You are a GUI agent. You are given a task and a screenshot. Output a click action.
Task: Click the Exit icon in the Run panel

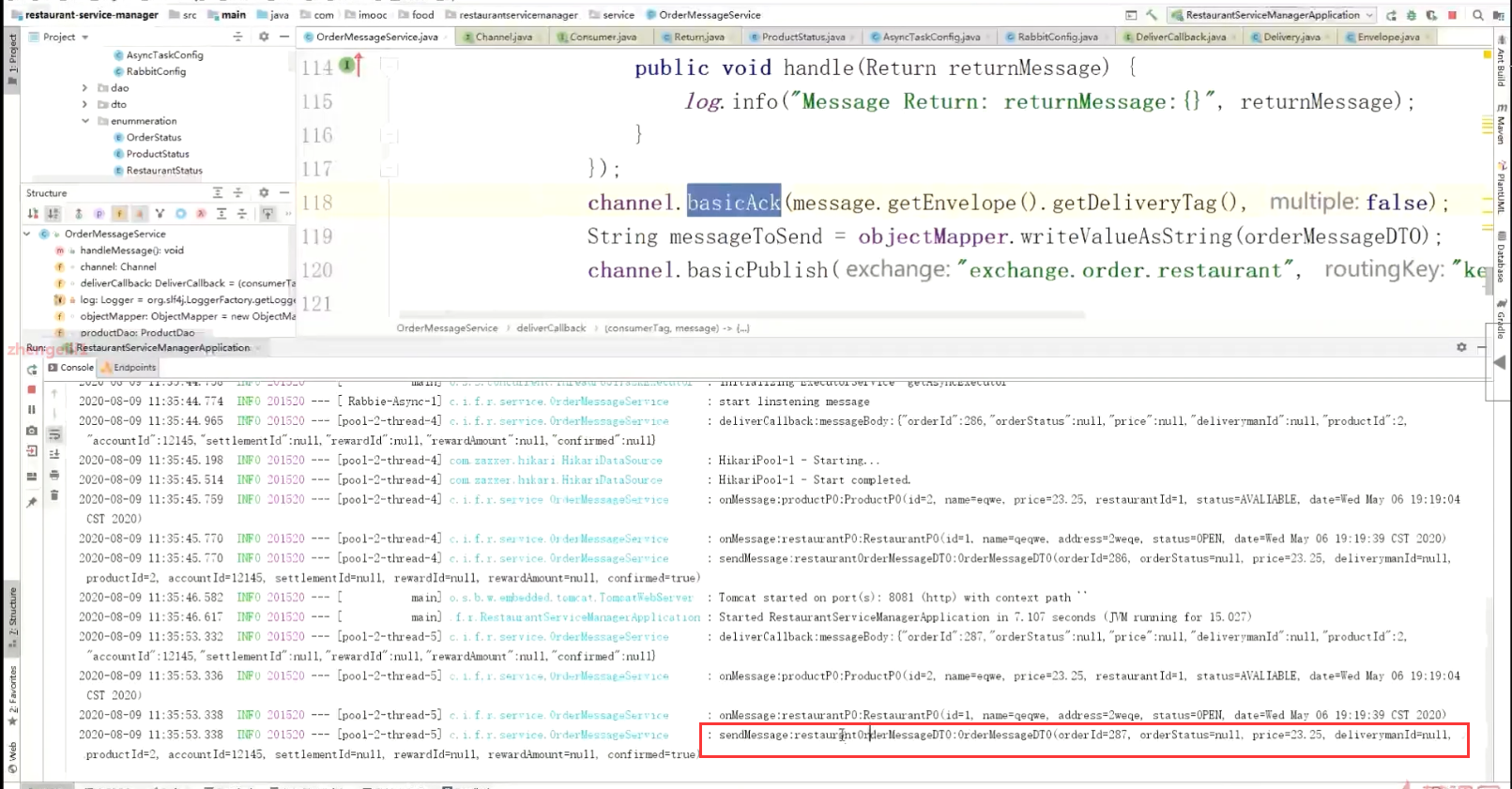[x=32, y=451]
